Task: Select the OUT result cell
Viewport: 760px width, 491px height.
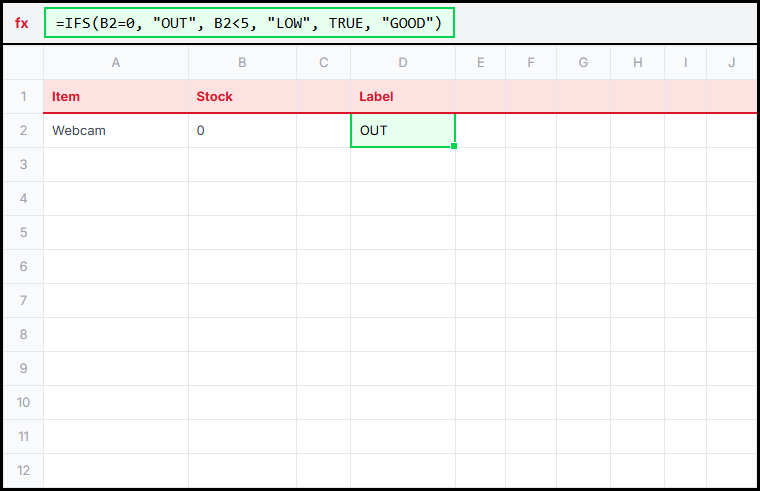Action: [403, 131]
